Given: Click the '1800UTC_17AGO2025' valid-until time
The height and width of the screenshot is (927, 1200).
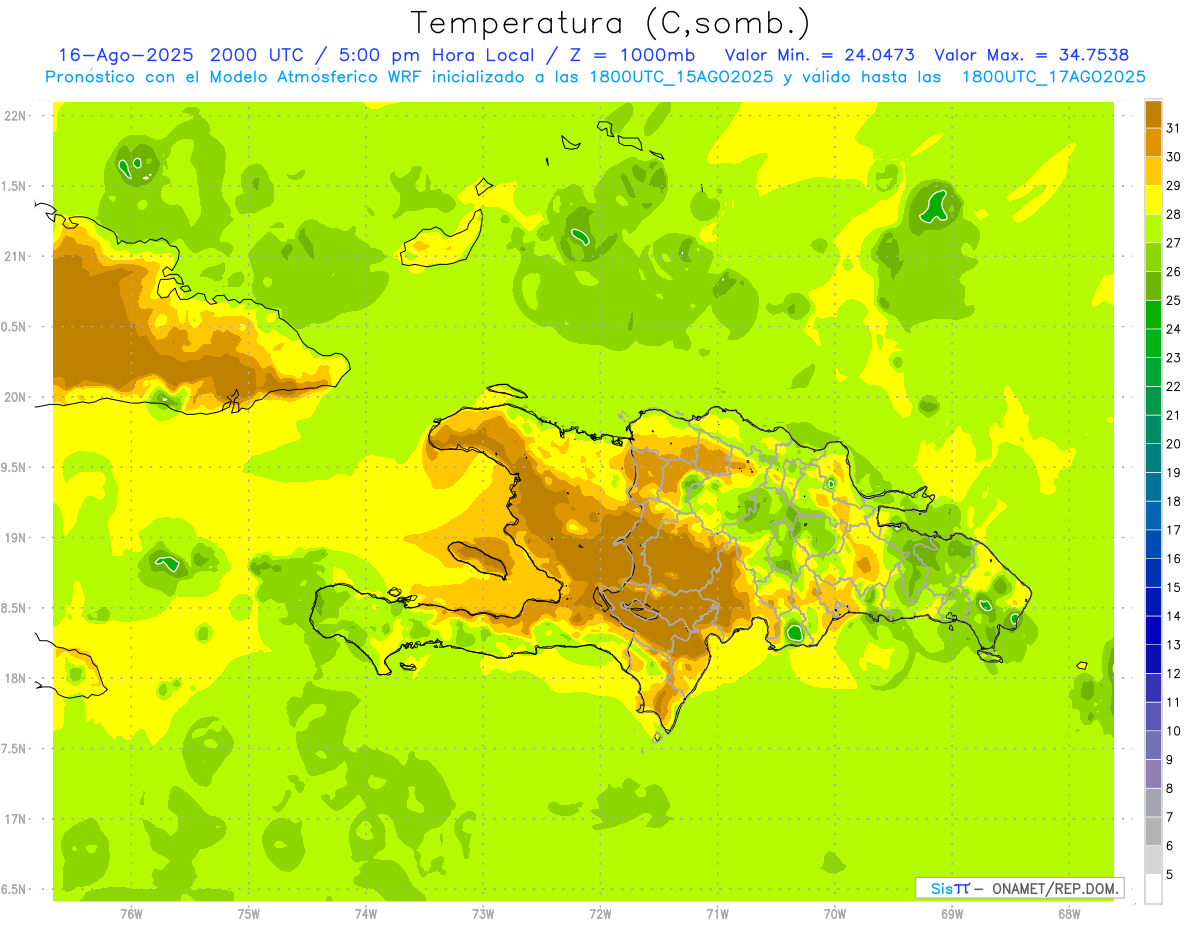Looking at the screenshot, I should 1053,77.
